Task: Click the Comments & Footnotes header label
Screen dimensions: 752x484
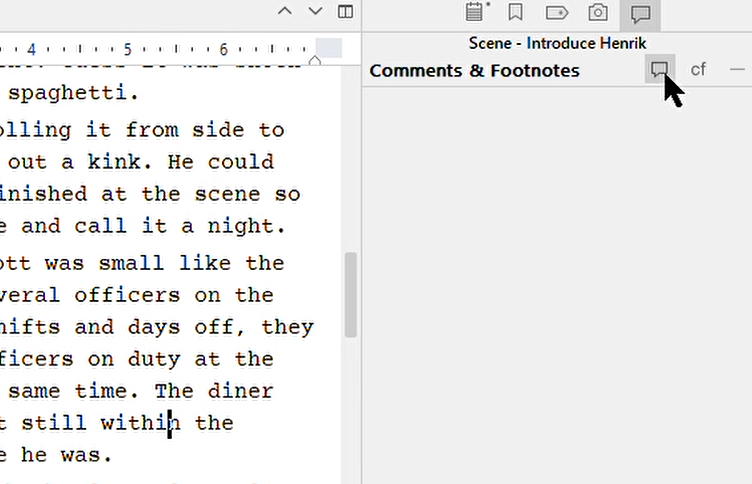Action: (474, 71)
